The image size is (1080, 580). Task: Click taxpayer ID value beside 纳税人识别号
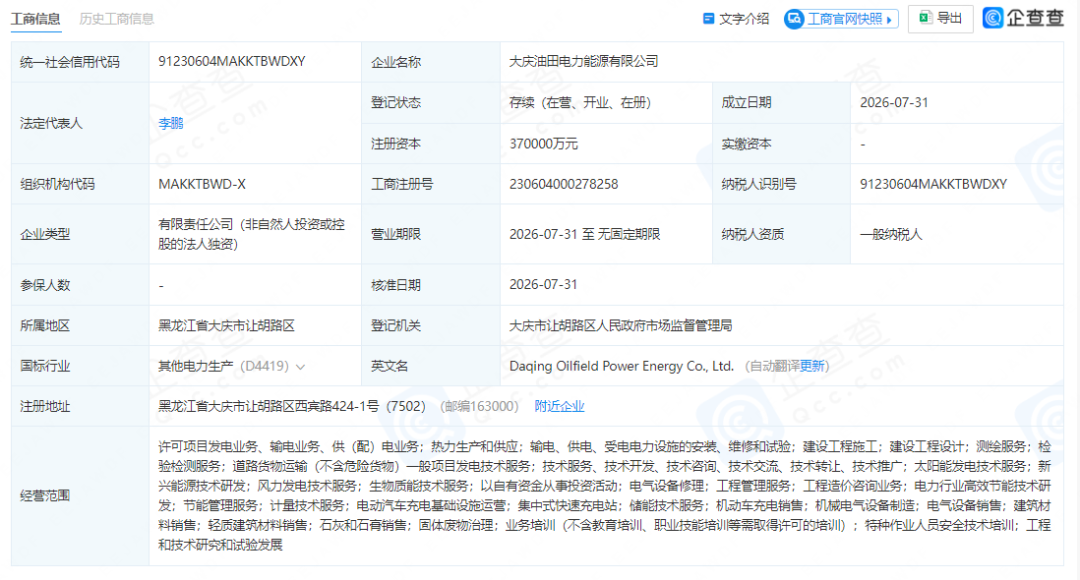point(933,184)
